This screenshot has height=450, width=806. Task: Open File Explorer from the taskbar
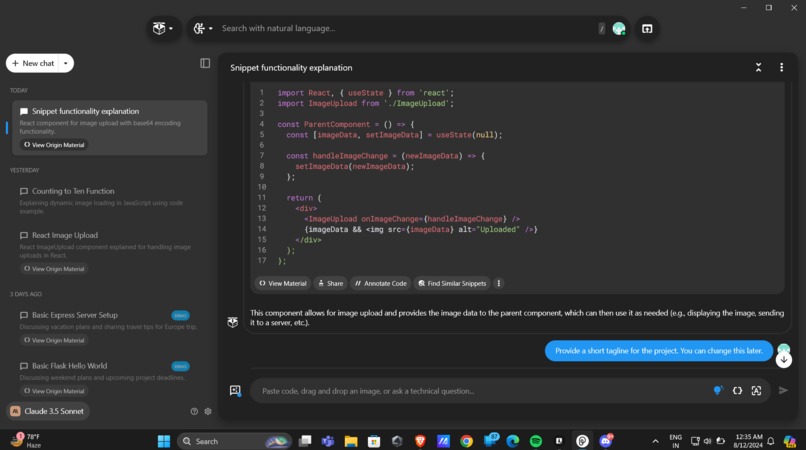point(351,441)
